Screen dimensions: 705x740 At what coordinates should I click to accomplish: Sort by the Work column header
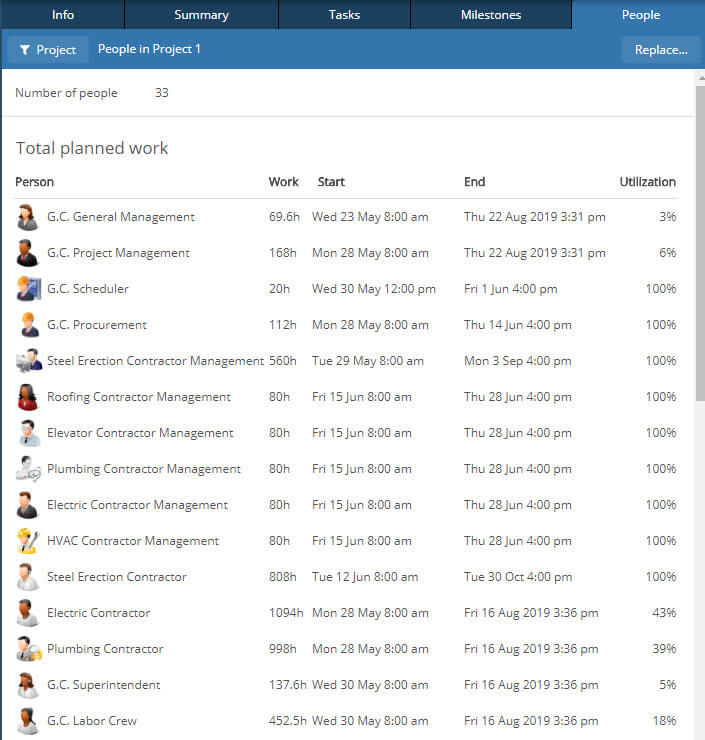[283, 182]
